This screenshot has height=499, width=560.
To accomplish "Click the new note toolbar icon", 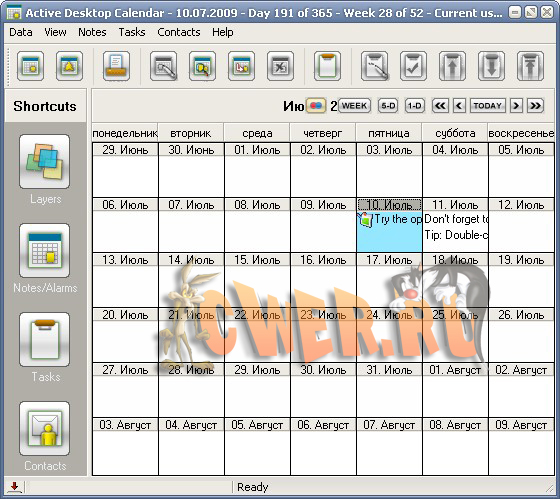I will [x=30, y=66].
